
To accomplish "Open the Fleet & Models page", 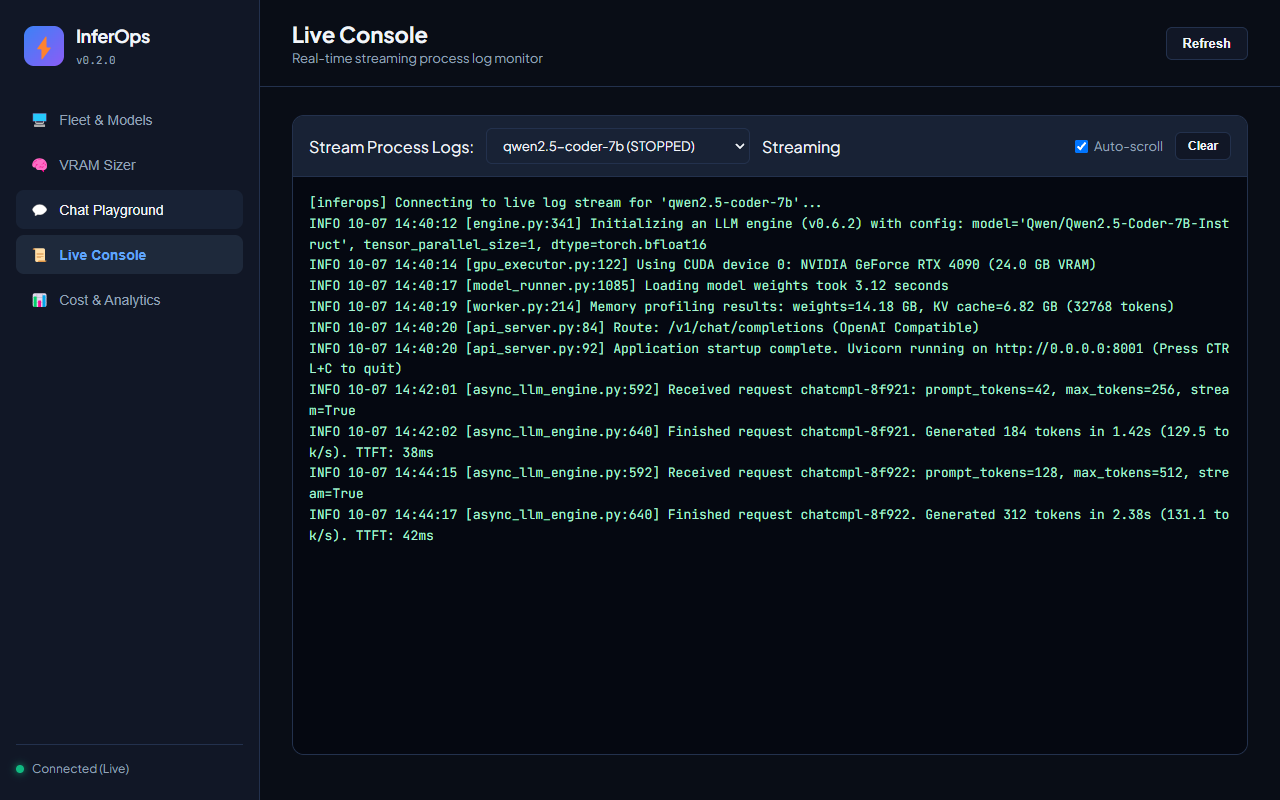I will pos(129,120).
